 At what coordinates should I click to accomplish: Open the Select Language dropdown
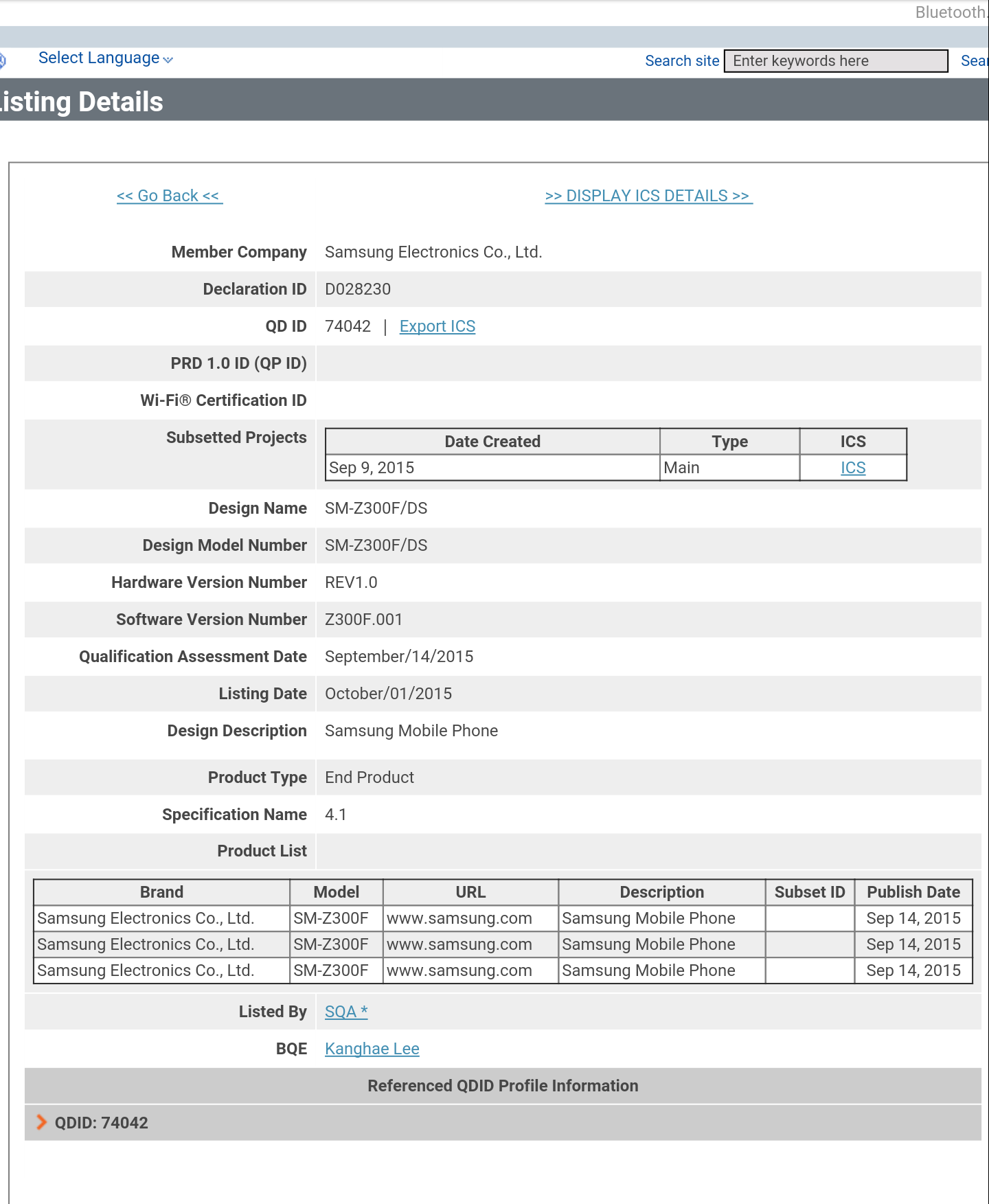point(105,58)
